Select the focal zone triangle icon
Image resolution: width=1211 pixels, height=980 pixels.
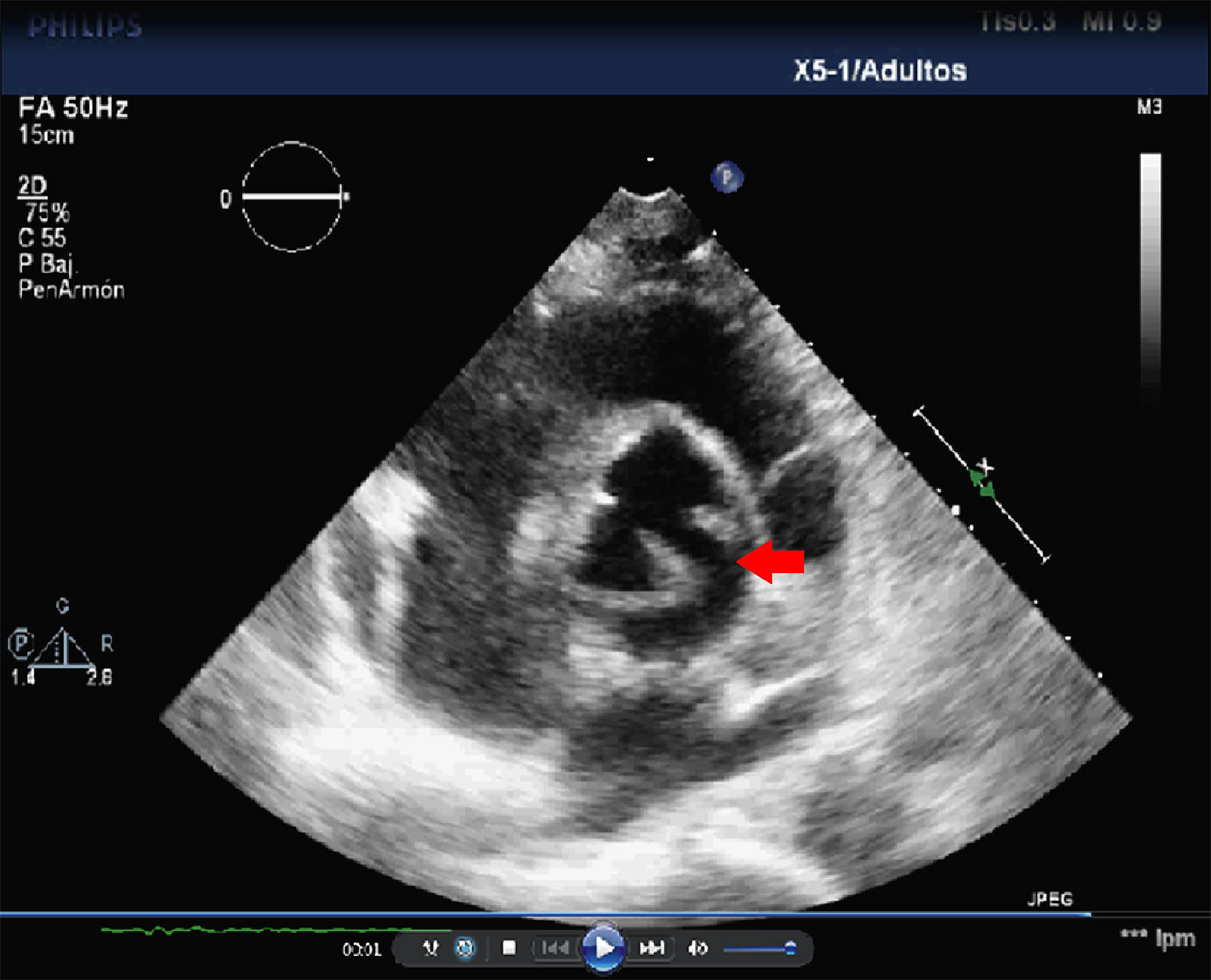63,648
